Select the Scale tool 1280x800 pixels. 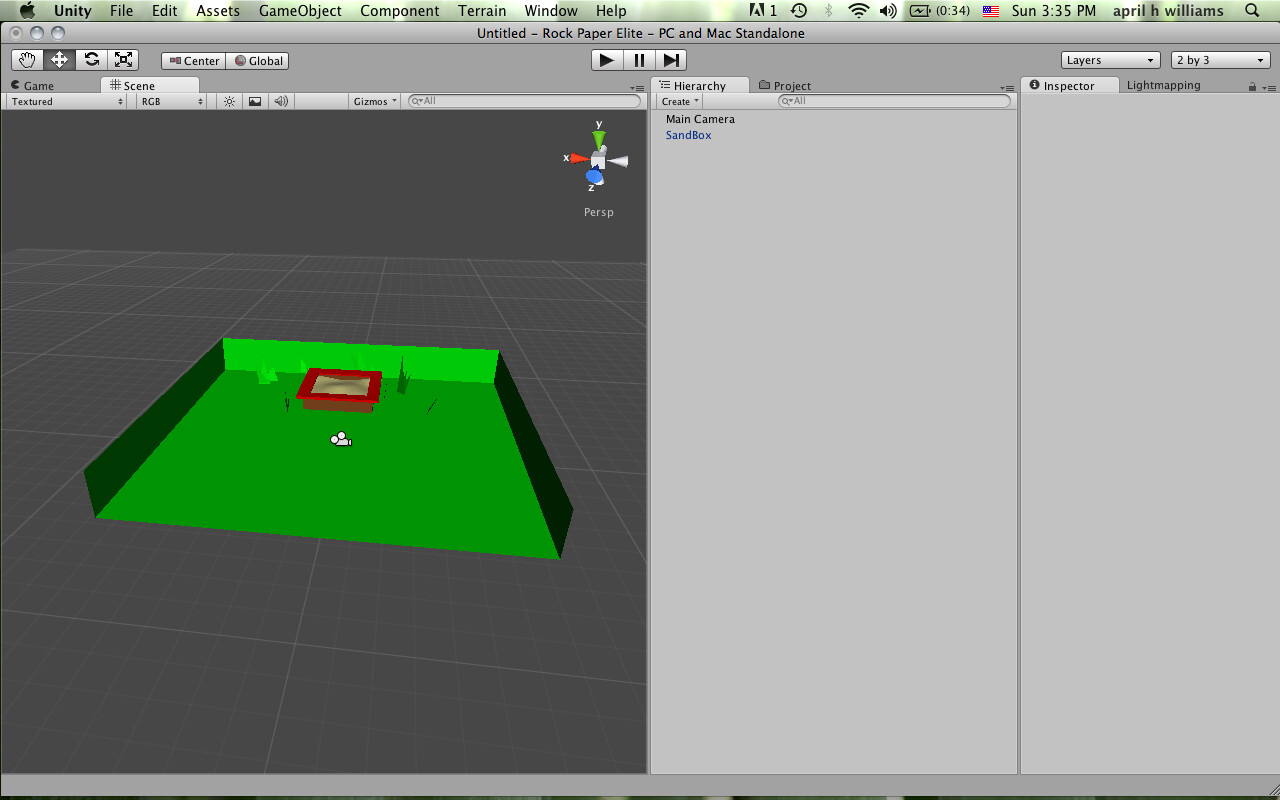[124, 59]
